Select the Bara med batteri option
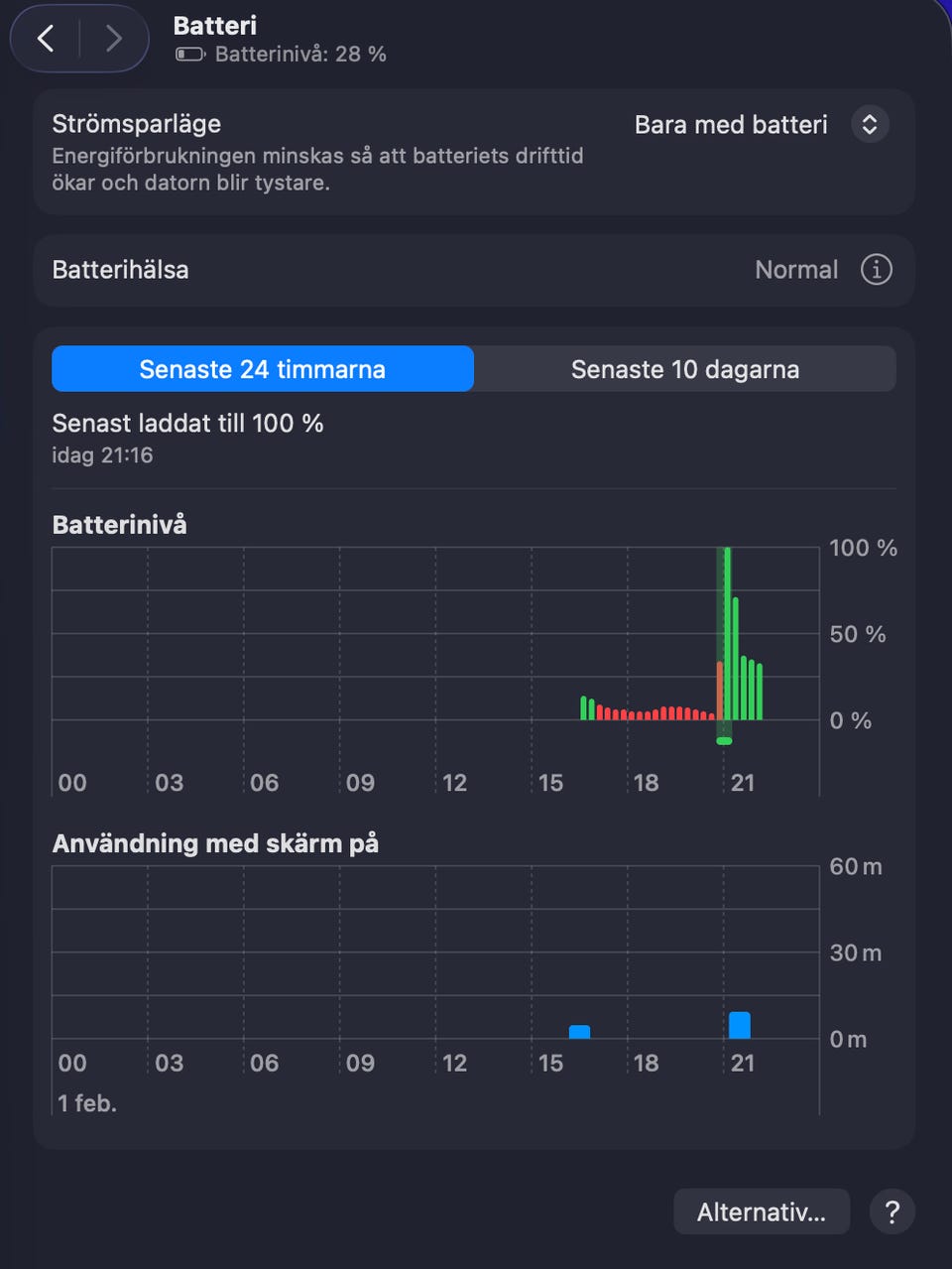Image resolution: width=952 pixels, height=1269 pixels. pyautogui.click(x=731, y=125)
